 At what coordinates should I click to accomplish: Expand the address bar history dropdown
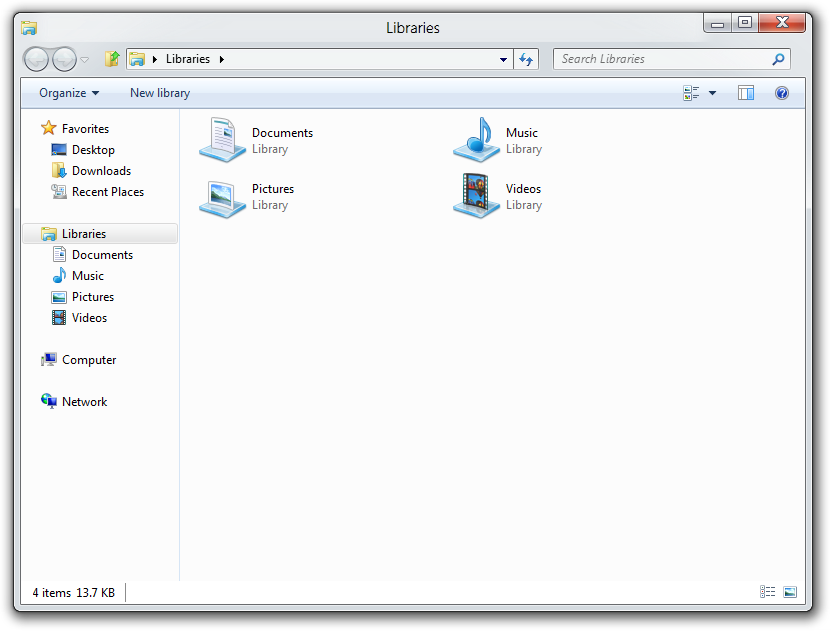(503, 60)
